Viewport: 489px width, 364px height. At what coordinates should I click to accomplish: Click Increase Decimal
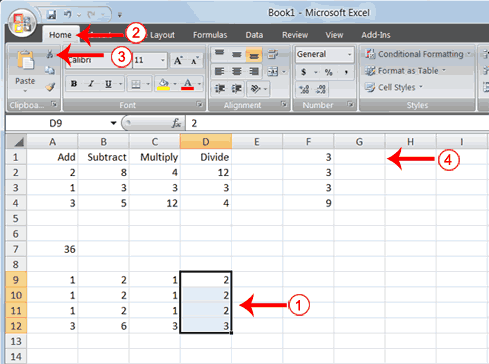click(x=304, y=89)
